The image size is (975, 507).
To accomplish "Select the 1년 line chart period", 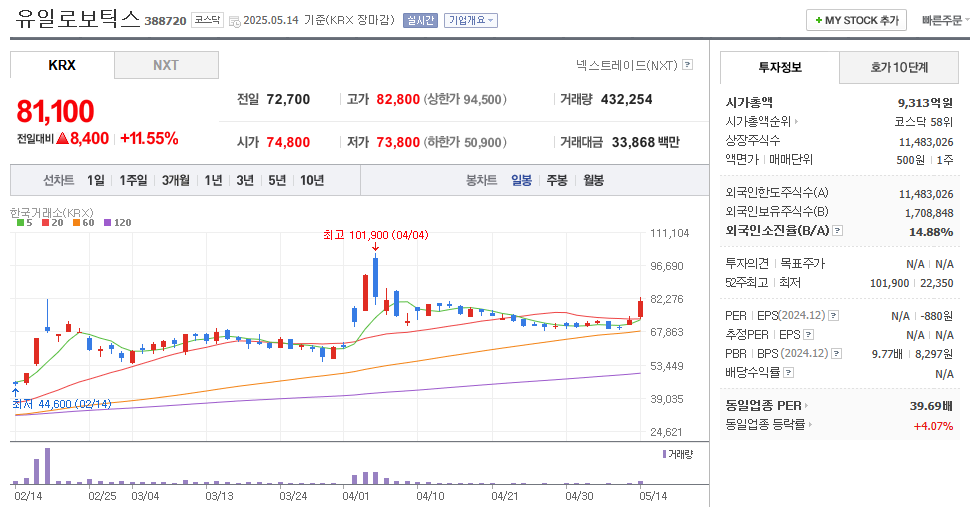I will [x=213, y=180].
